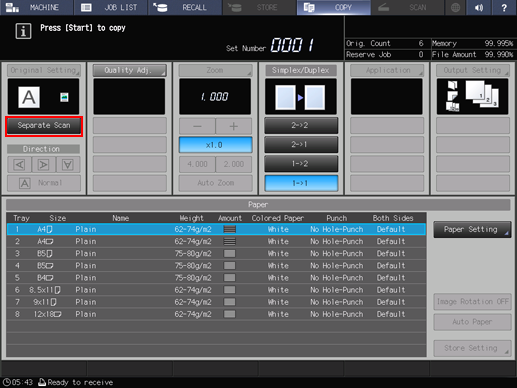Screen dimensions: 517x388
Task: Switch to the SCAN tab
Action: point(408,7)
